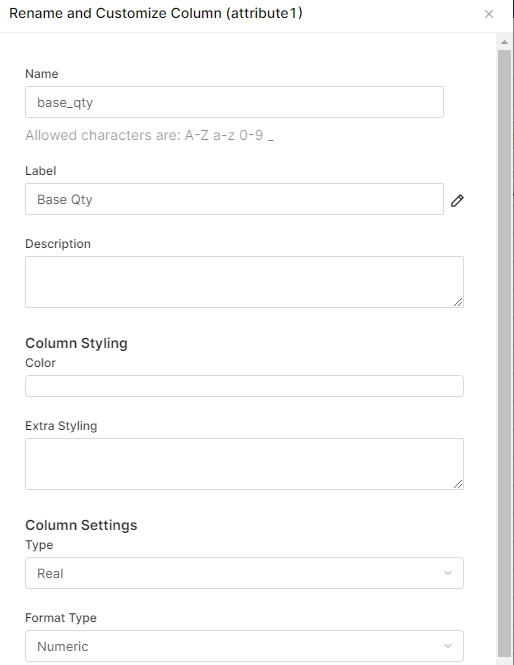The height and width of the screenshot is (665, 514).
Task: Click the Format Type label
Action: pyautogui.click(x=61, y=618)
